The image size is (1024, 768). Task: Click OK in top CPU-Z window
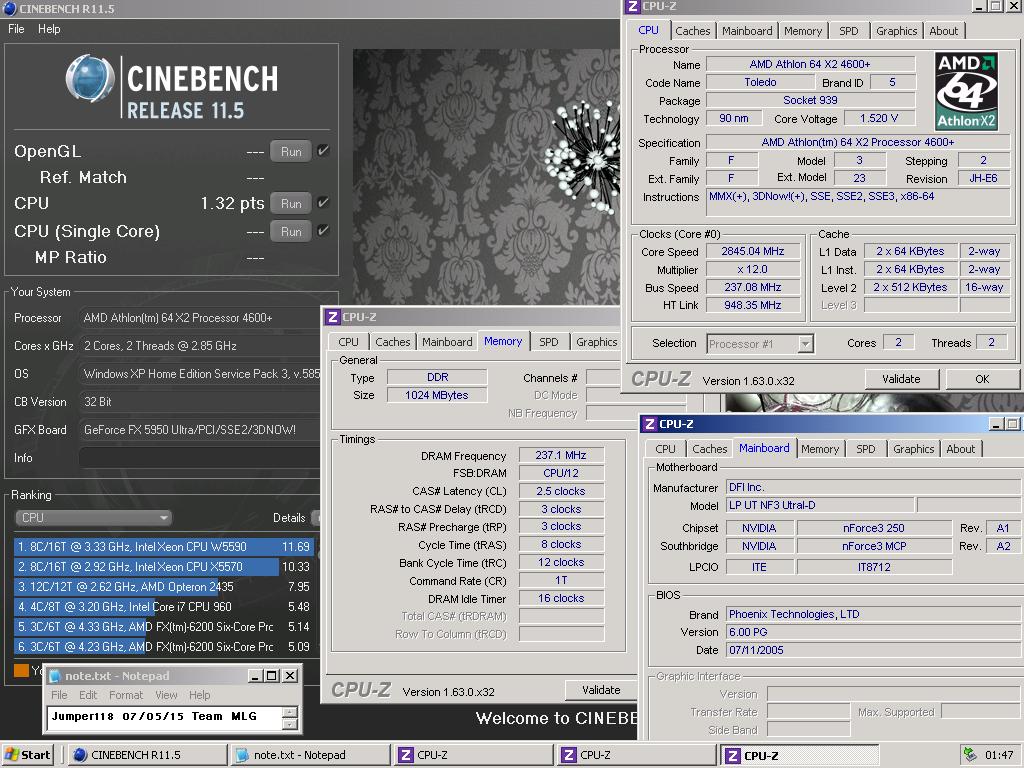pos(982,379)
